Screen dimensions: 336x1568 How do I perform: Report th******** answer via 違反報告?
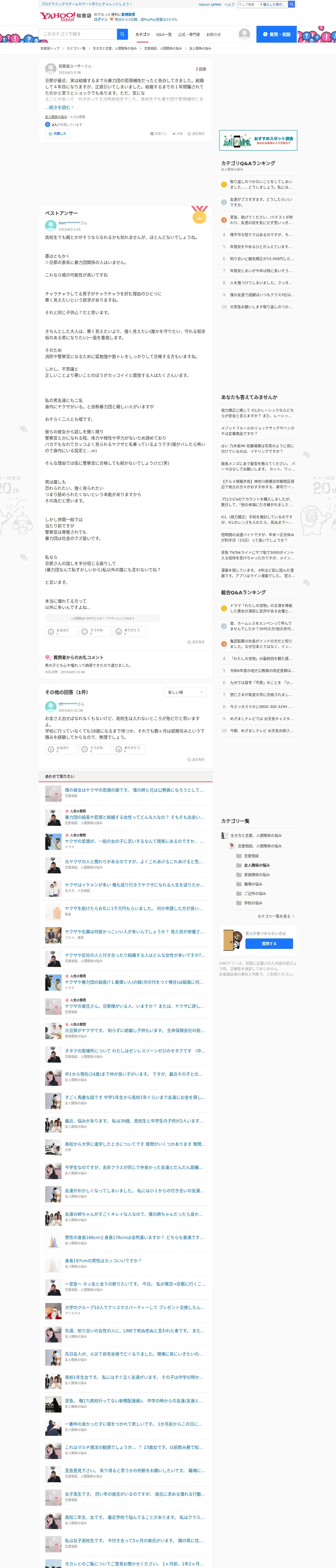196,760
